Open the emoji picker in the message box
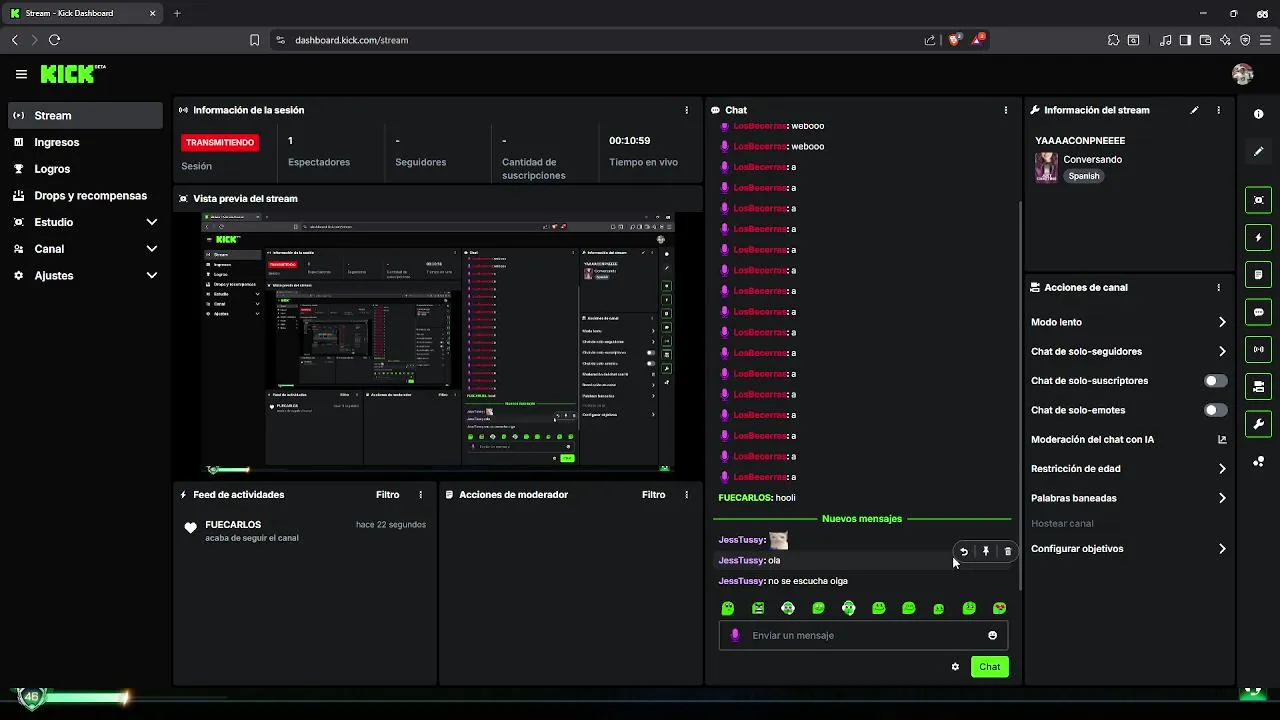This screenshot has width=1280, height=720. tap(992, 635)
